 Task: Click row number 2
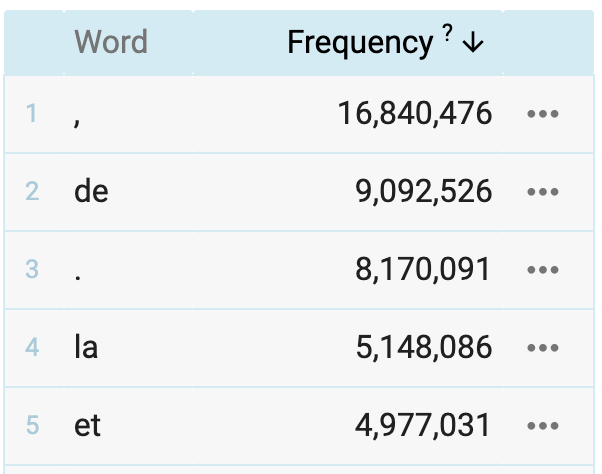tap(32, 192)
